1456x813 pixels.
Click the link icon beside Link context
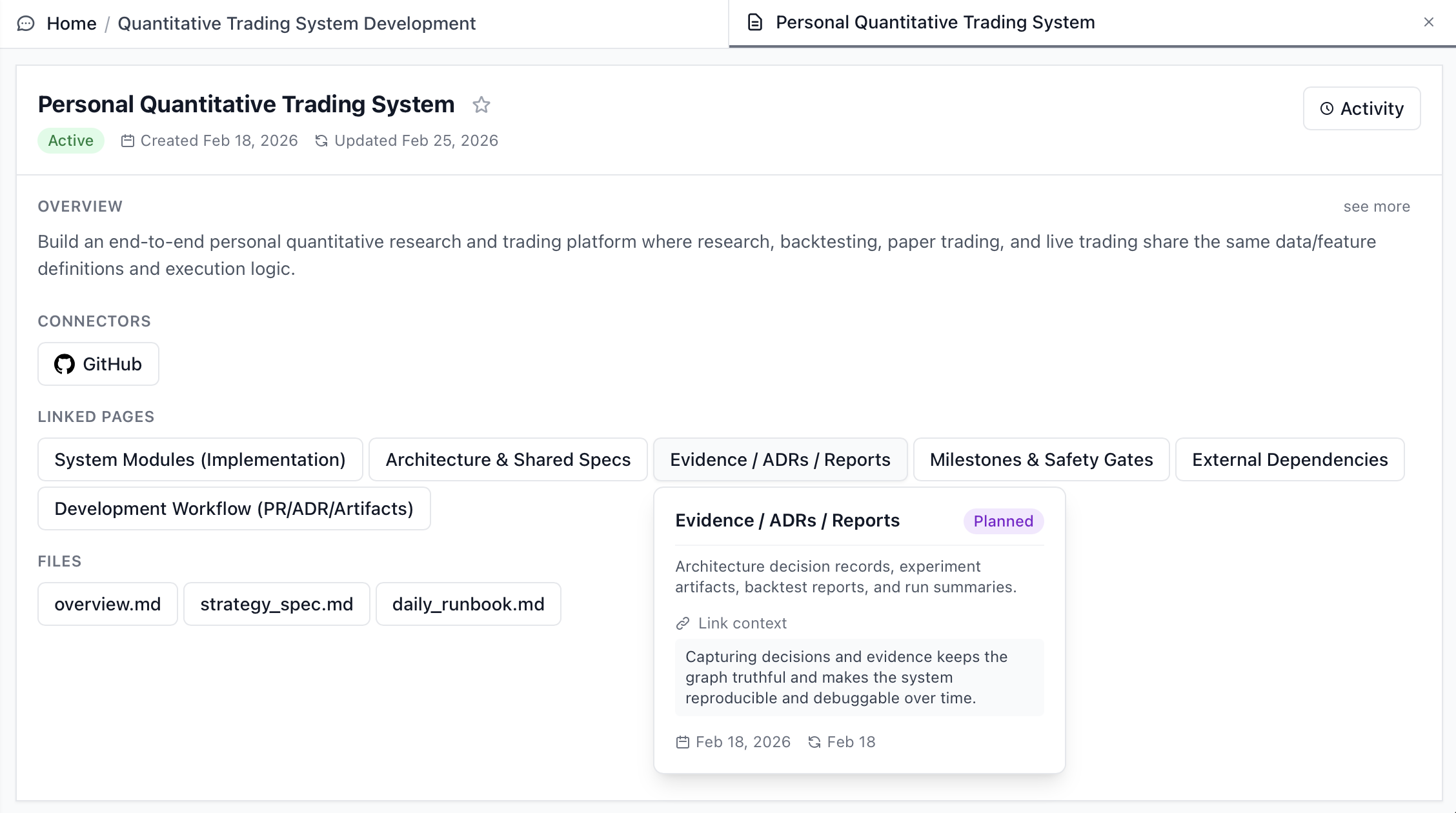[x=682, y=623]
